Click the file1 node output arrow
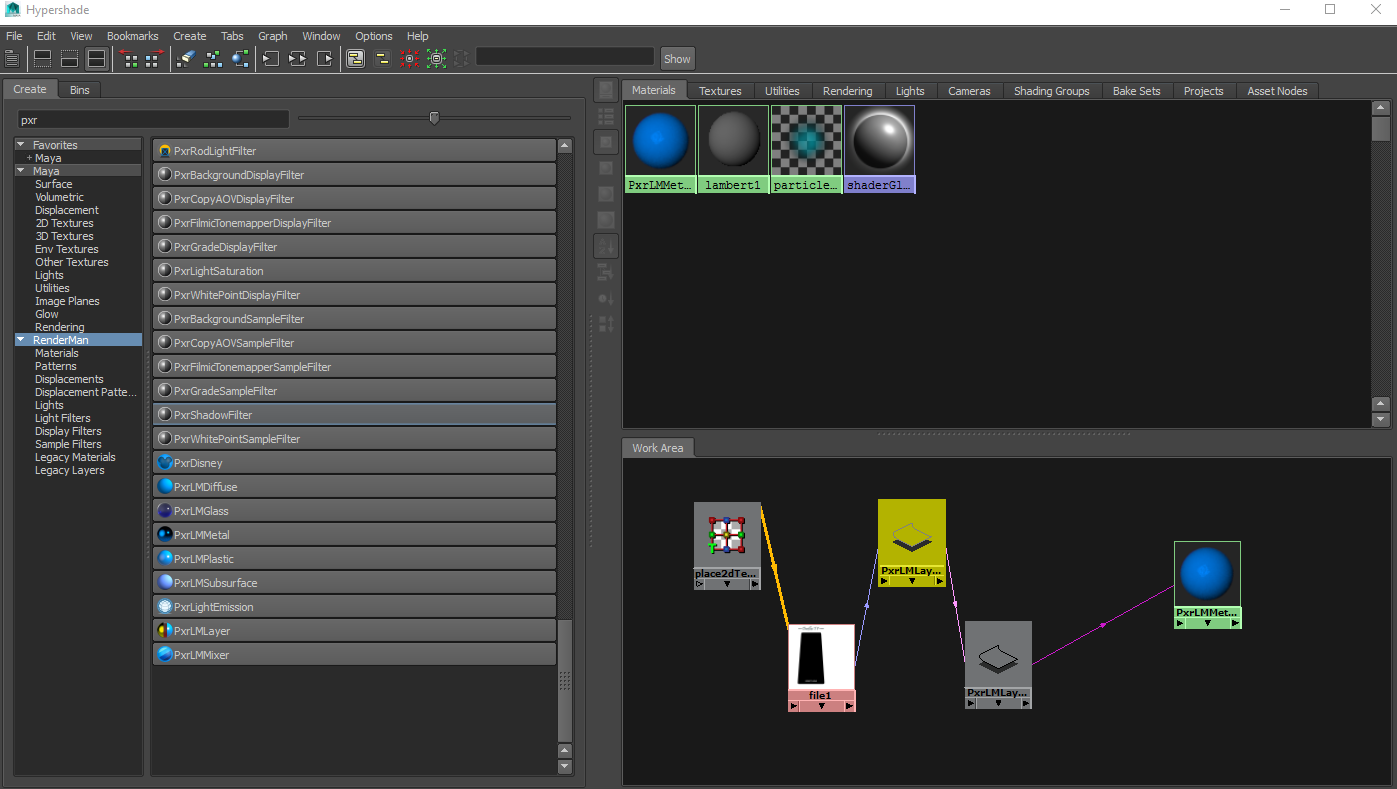 point(849,706)
